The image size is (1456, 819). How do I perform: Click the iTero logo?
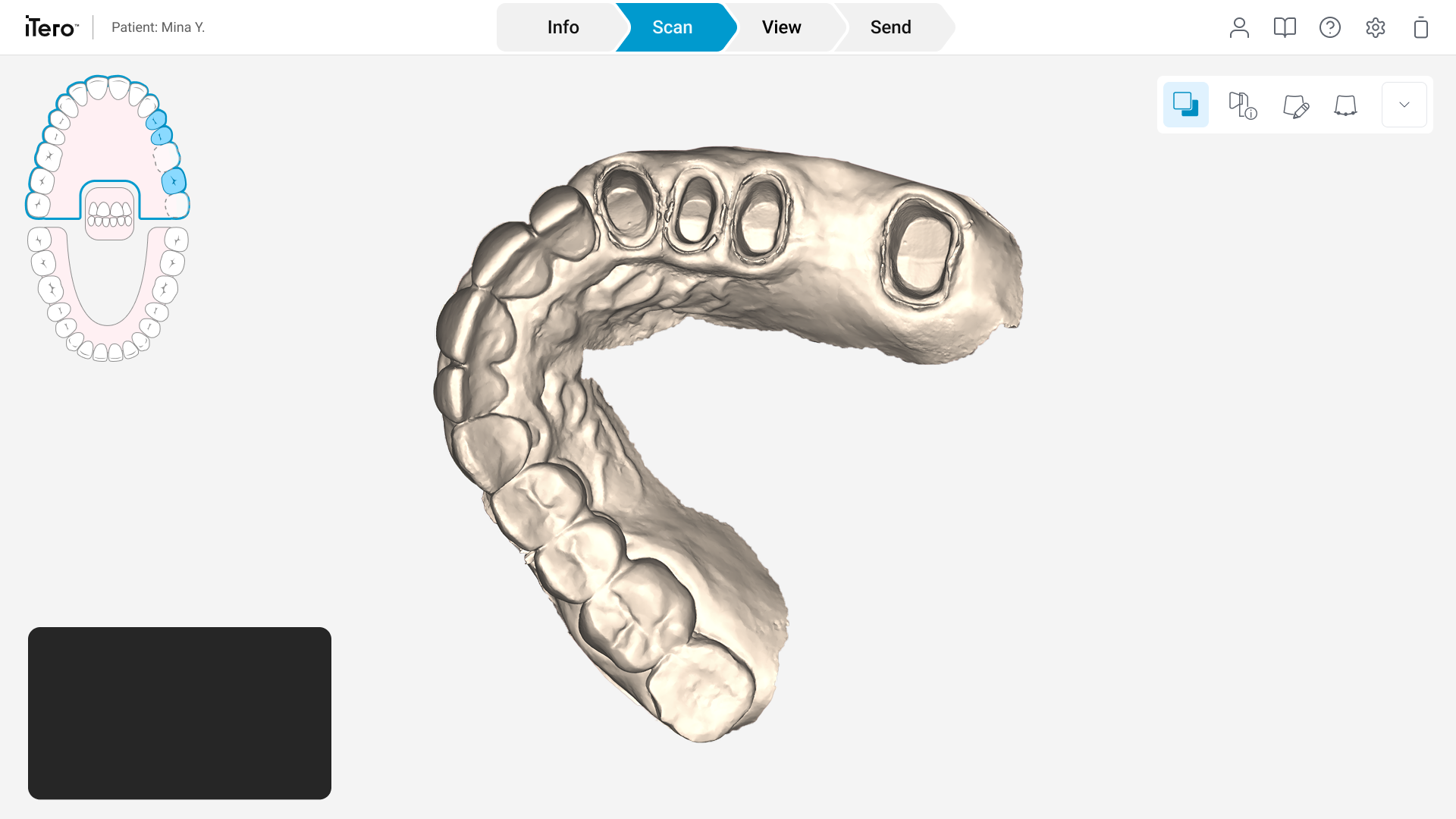pyautogui.click(x=51, y=27)
